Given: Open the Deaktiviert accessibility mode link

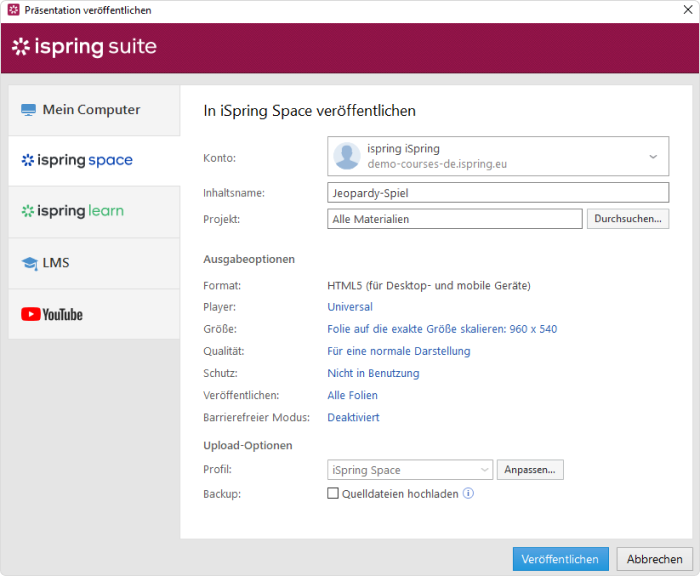Looking at the screenshot, I should 353,418.
